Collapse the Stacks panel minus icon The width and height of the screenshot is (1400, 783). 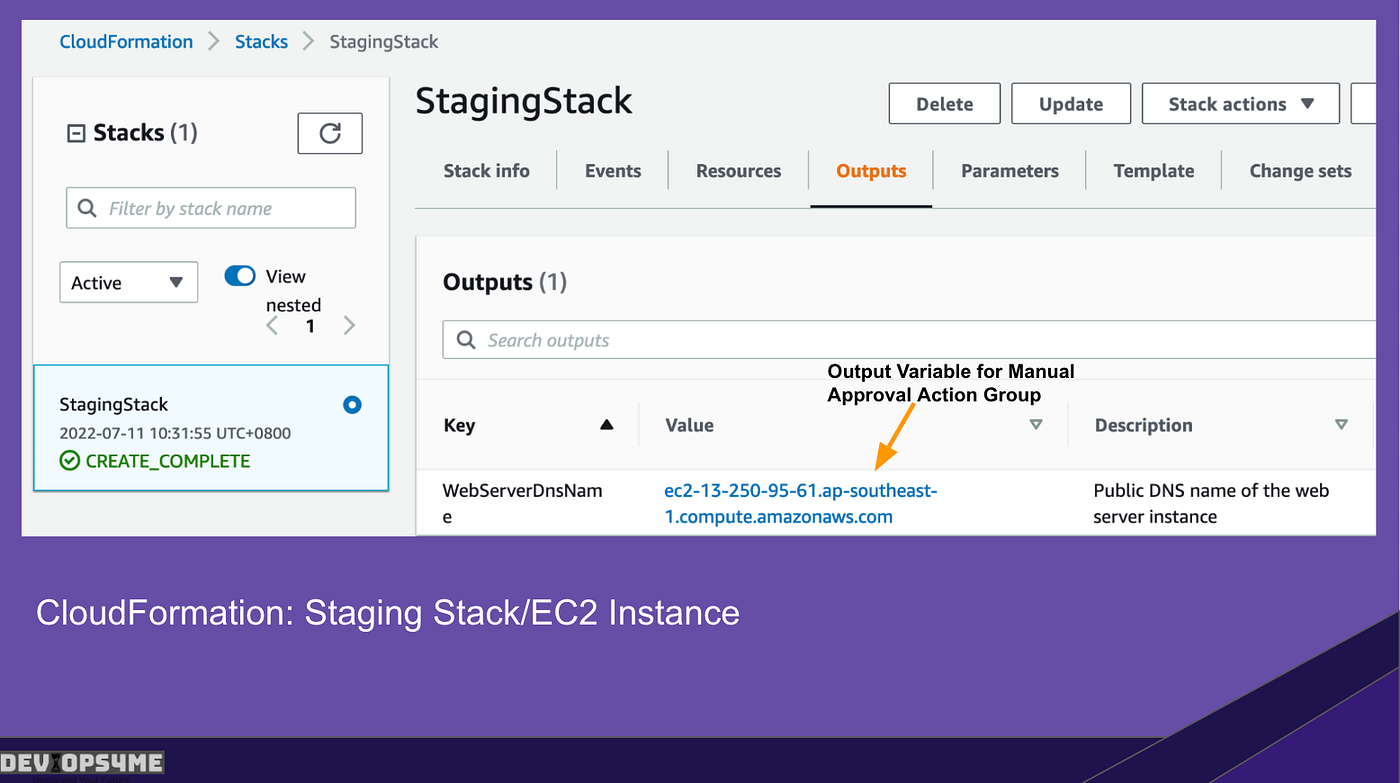(76, 133)
